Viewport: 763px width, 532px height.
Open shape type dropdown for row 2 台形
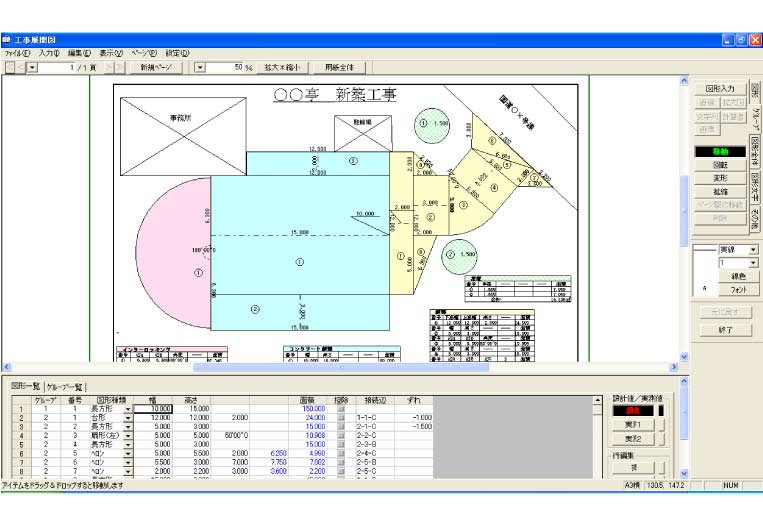pyautogui.click(x=128, y=417)
